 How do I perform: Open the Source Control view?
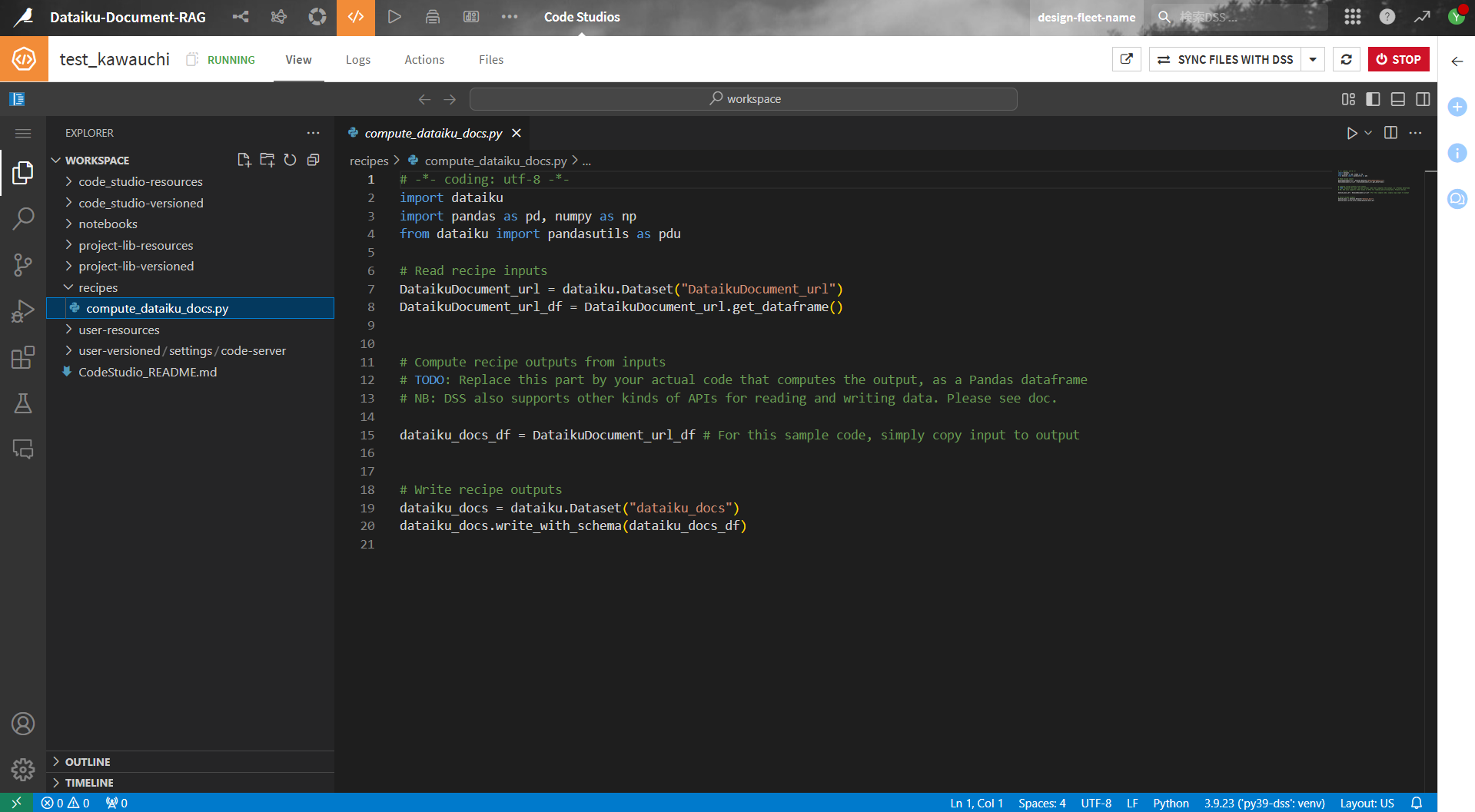(23, 266)
